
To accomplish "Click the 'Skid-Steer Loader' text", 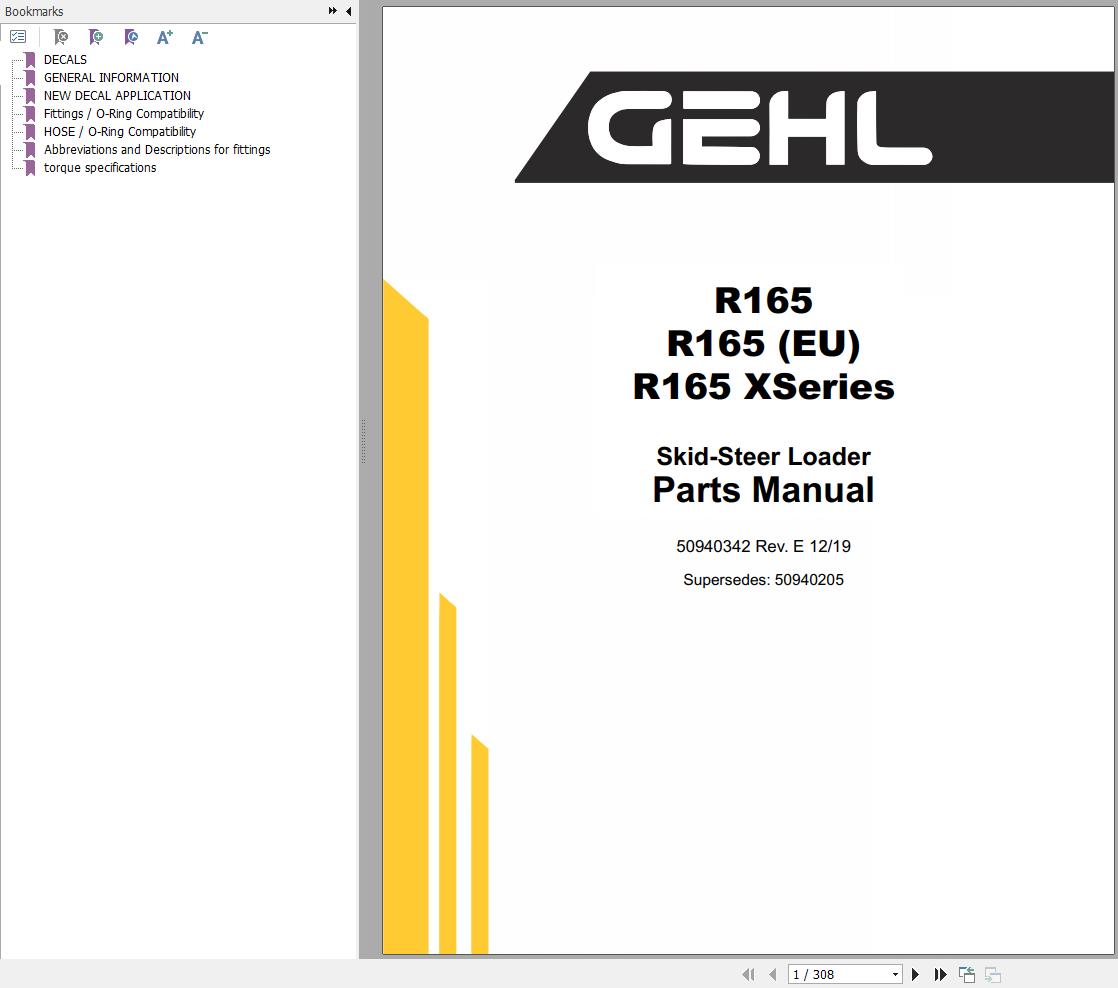I will tap(763, 456).
